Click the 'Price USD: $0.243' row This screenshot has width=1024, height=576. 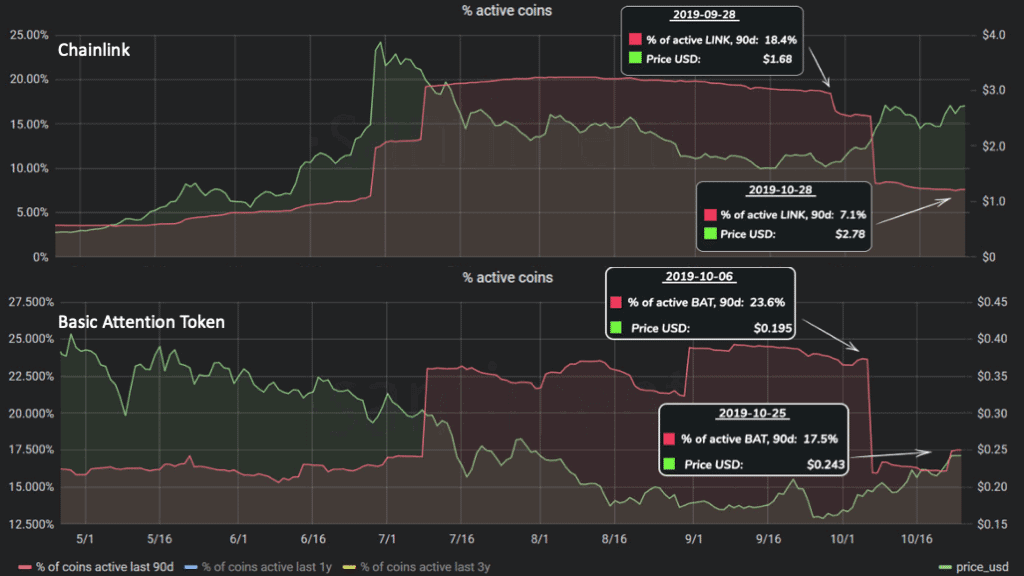click(754, 464)
